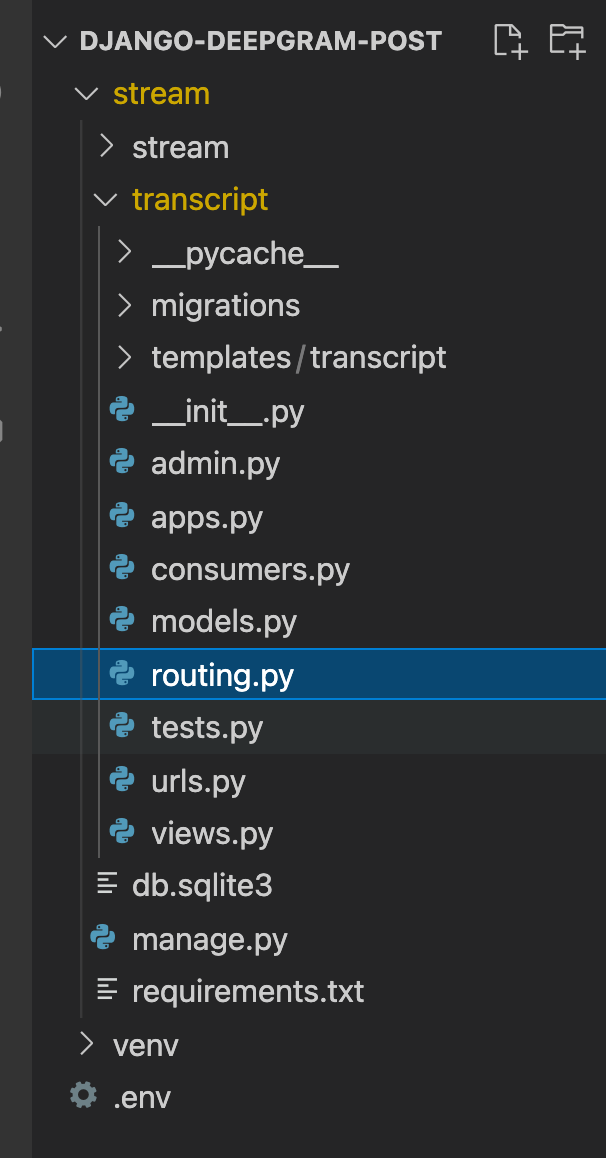Click the New File icon

tap(510, 40)
